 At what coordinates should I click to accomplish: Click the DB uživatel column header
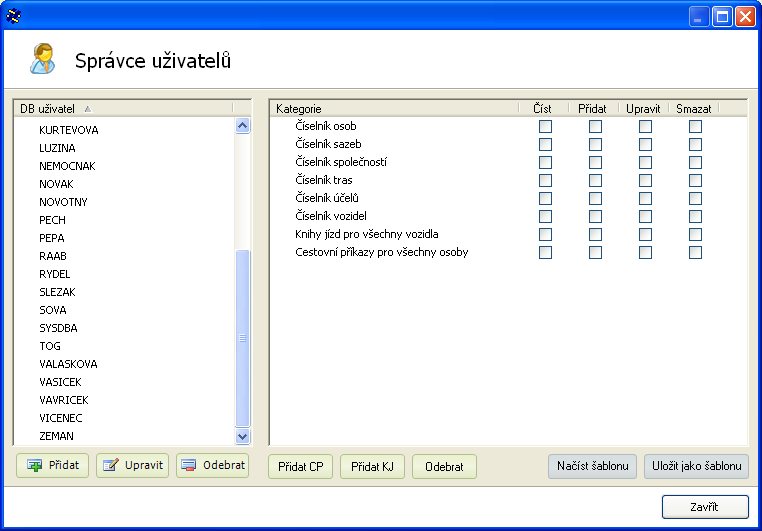pyautogui.click(x=124, y=109)
